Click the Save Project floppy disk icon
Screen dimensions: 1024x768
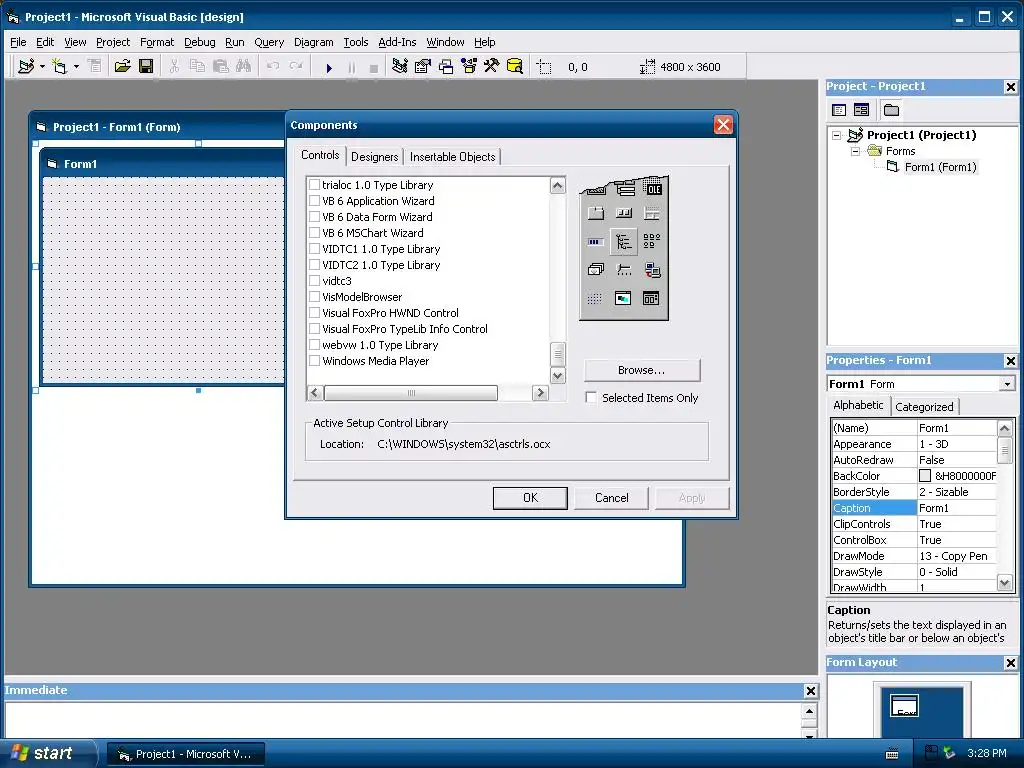146,67
